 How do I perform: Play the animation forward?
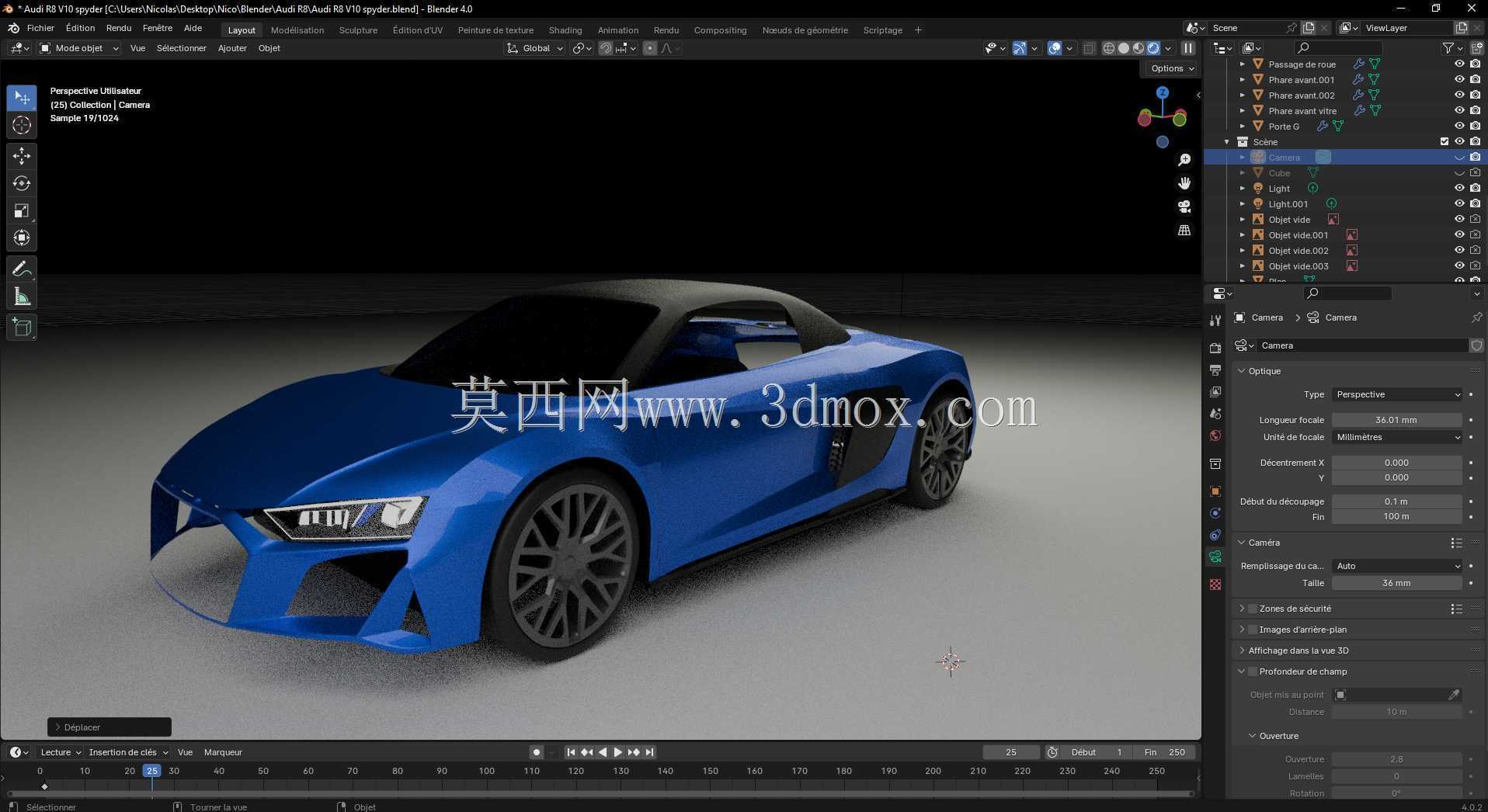click(618, 752)
